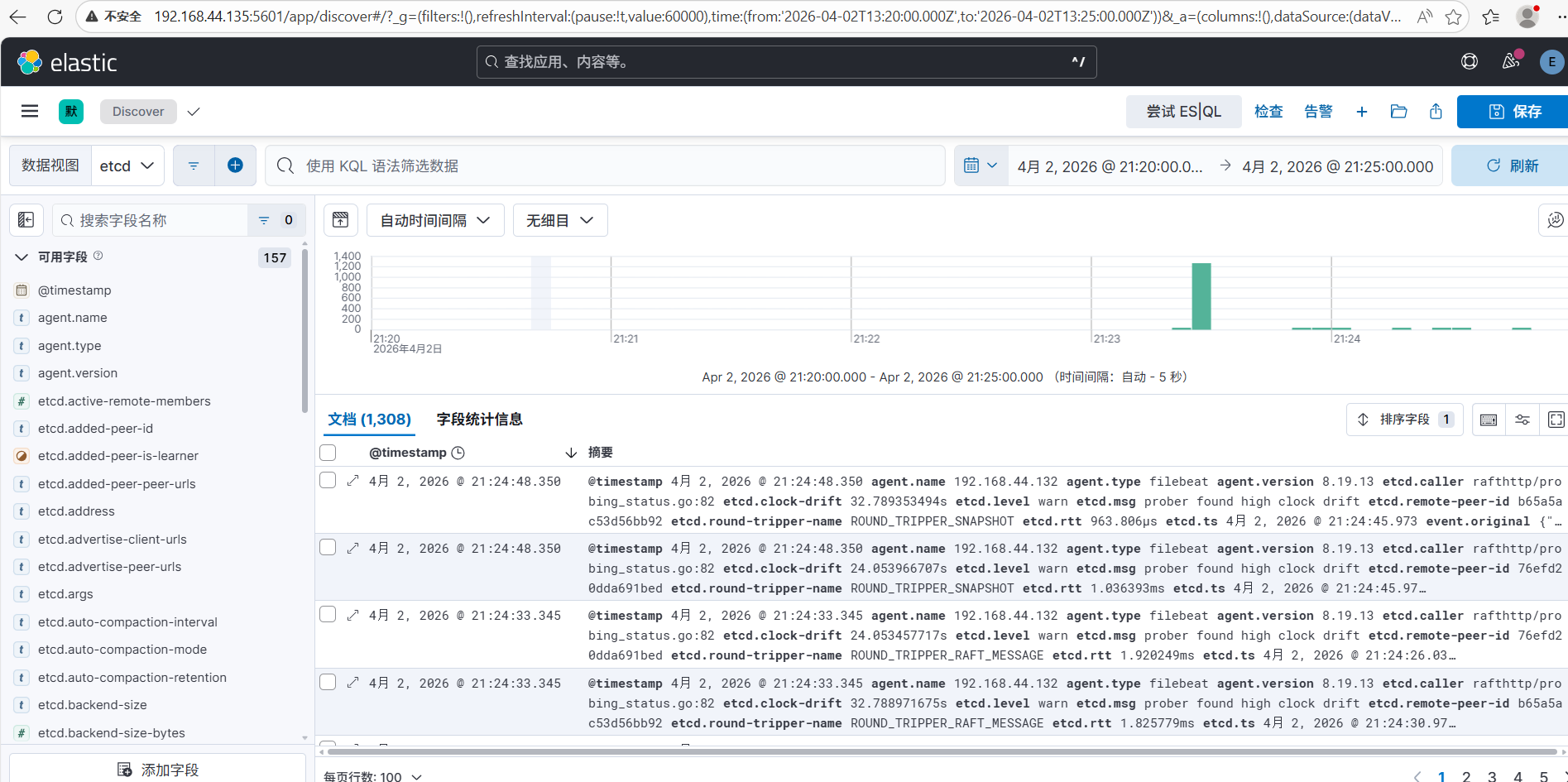Click the tall green histogram bar
This screenshot has width=1568, height=782.
(x=1201, y=296)
